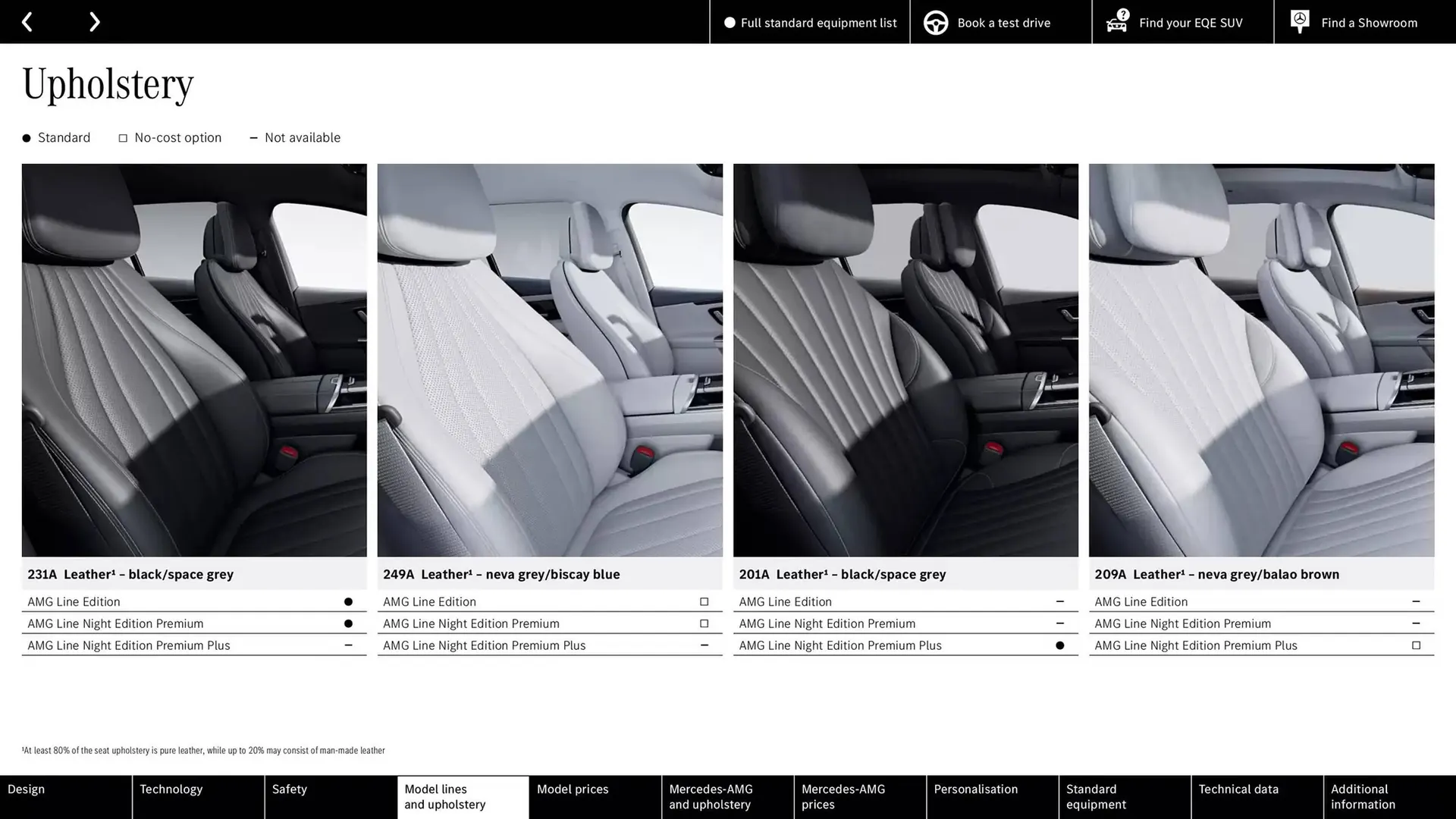Click the Standard legend dot
Image resolution: width=1456 pixels, height=819 pixels.
point(27,138)
